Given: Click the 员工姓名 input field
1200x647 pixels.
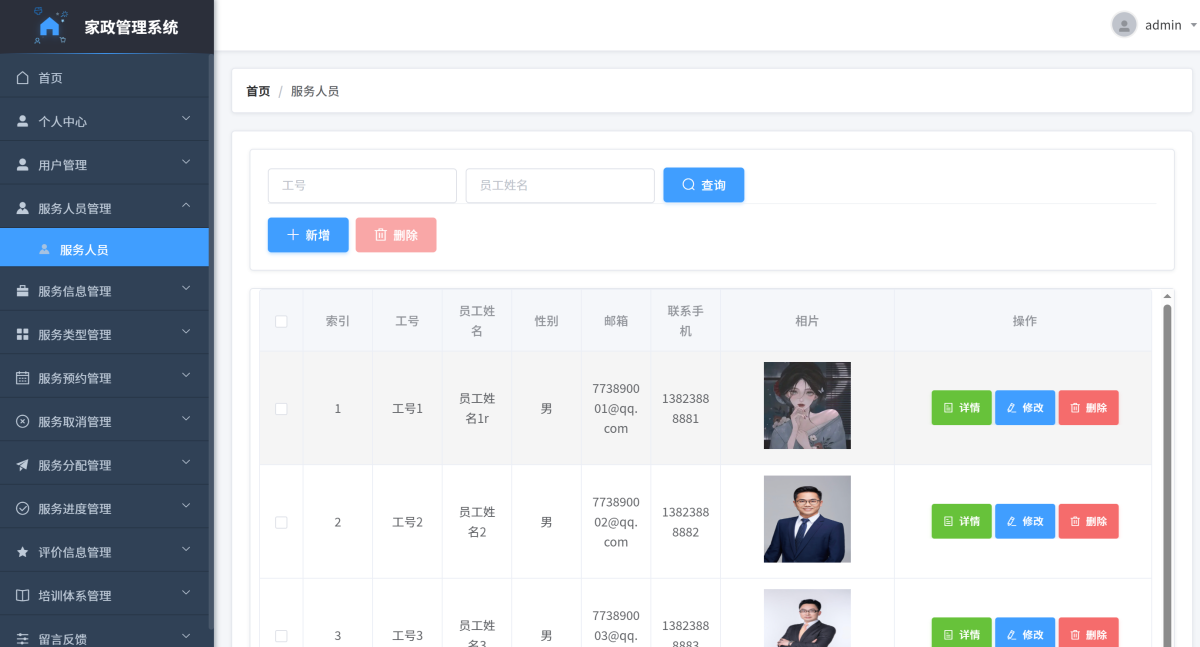Looking at the screenshot, I should tap(560, 186).
